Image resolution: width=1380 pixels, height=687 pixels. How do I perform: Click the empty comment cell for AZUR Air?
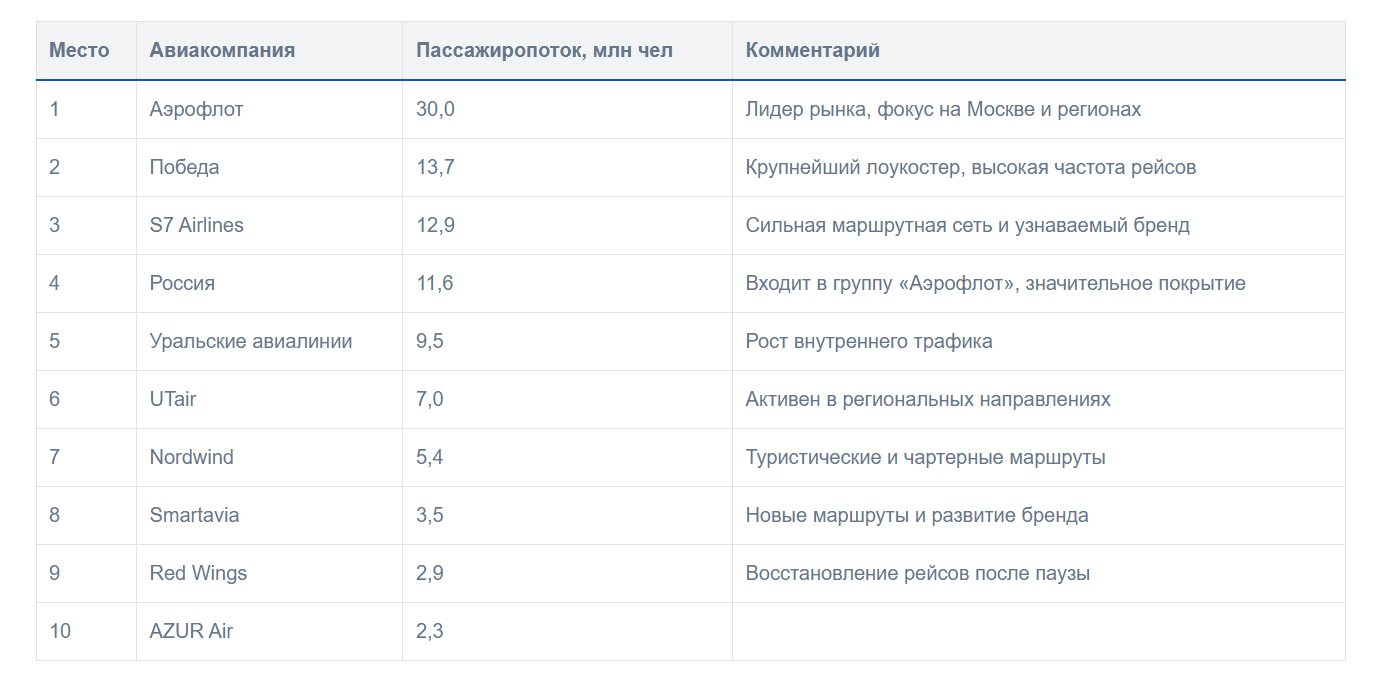pyautogui.click(x=1038, y=631)
